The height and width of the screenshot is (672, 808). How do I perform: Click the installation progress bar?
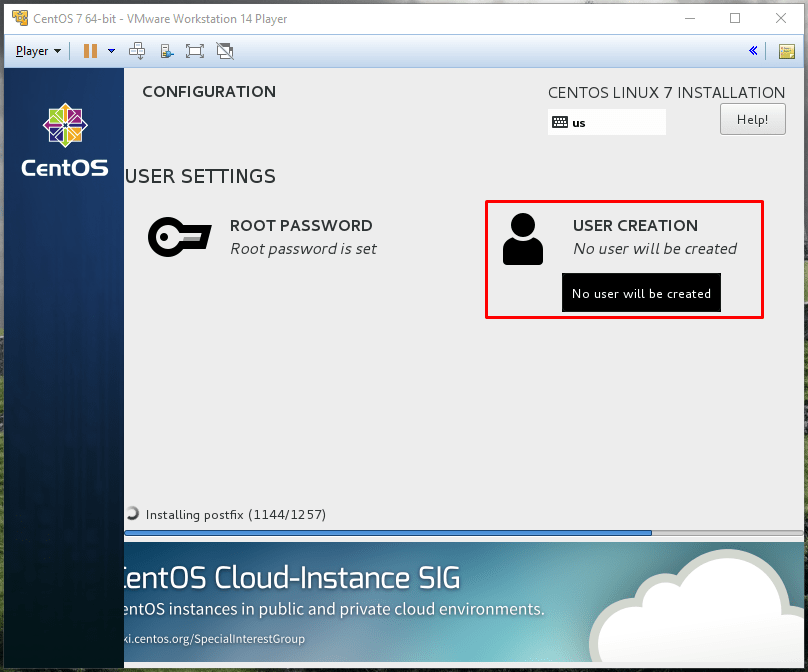click(464, 533)
